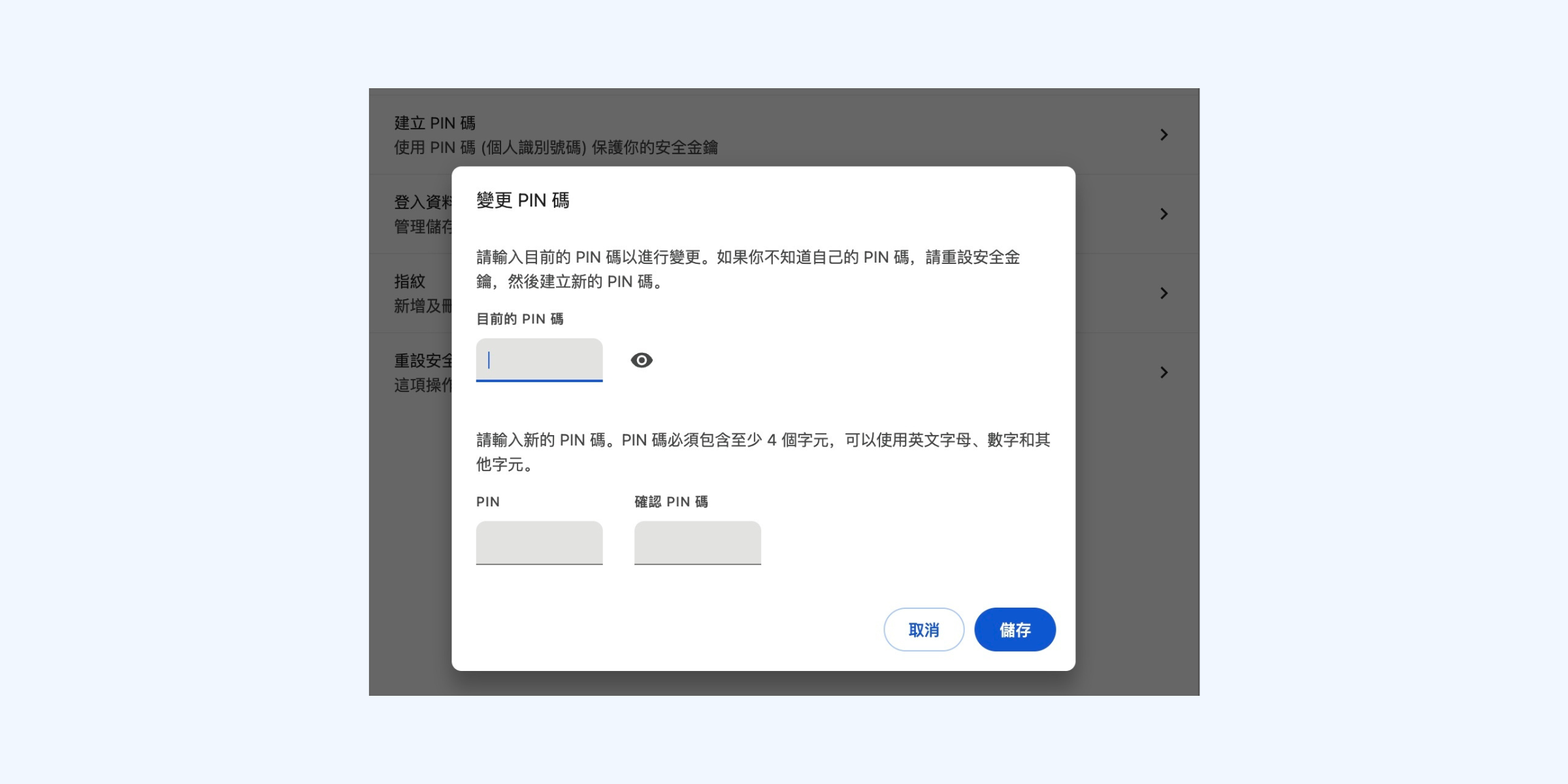
Task: Click the 變更 PIN 碼 dialog title
Action: pyautogui.click(x=523, y=201)
